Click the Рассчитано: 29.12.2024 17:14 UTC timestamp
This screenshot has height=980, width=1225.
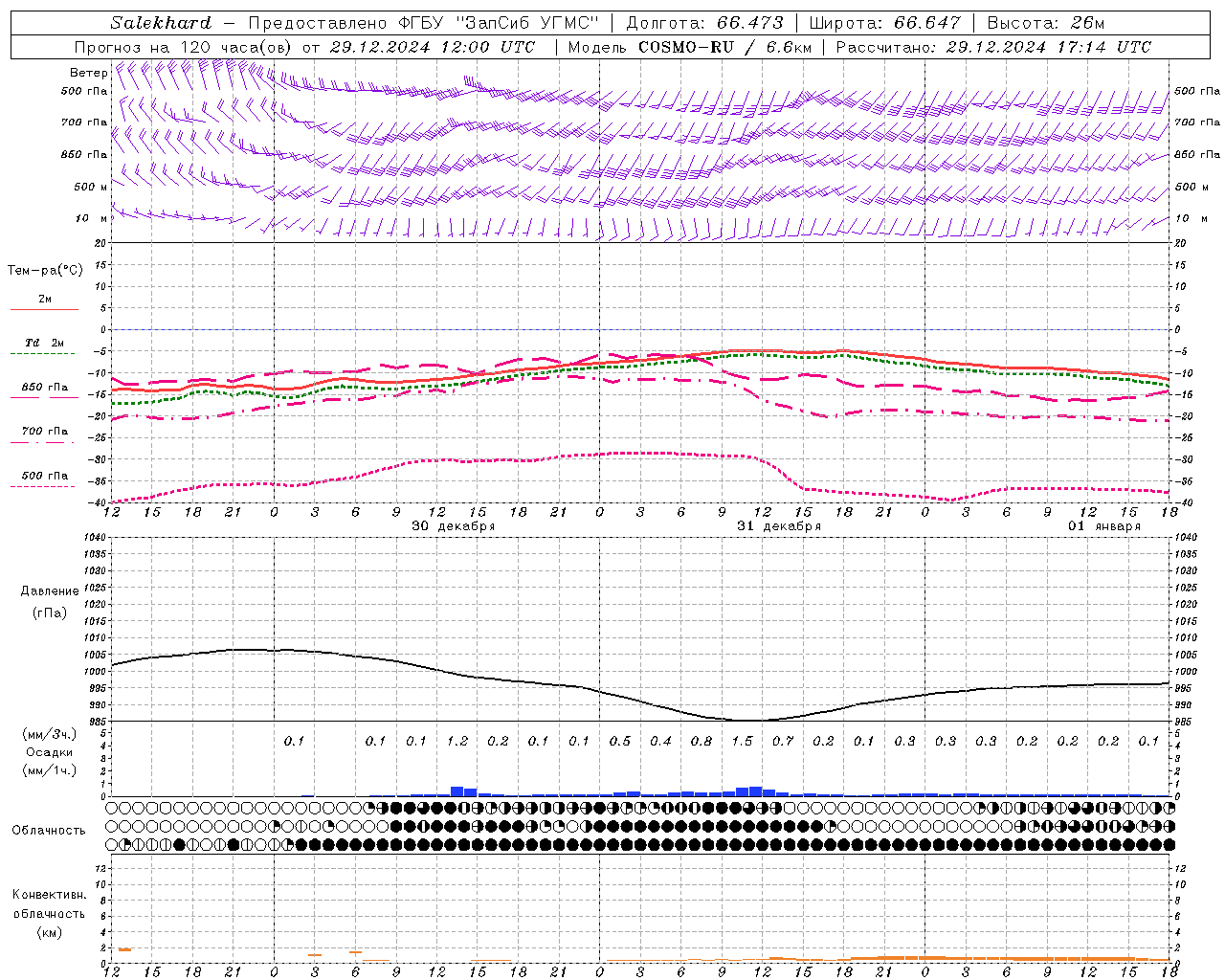993,47
